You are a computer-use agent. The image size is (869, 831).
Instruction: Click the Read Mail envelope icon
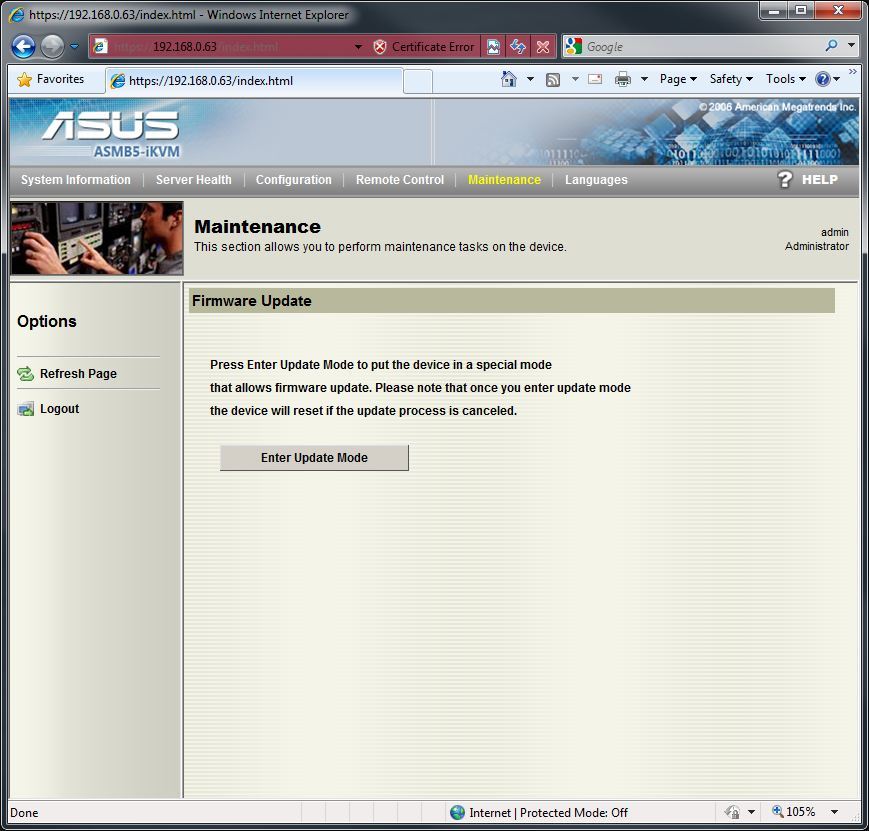(x=595, y=79)
